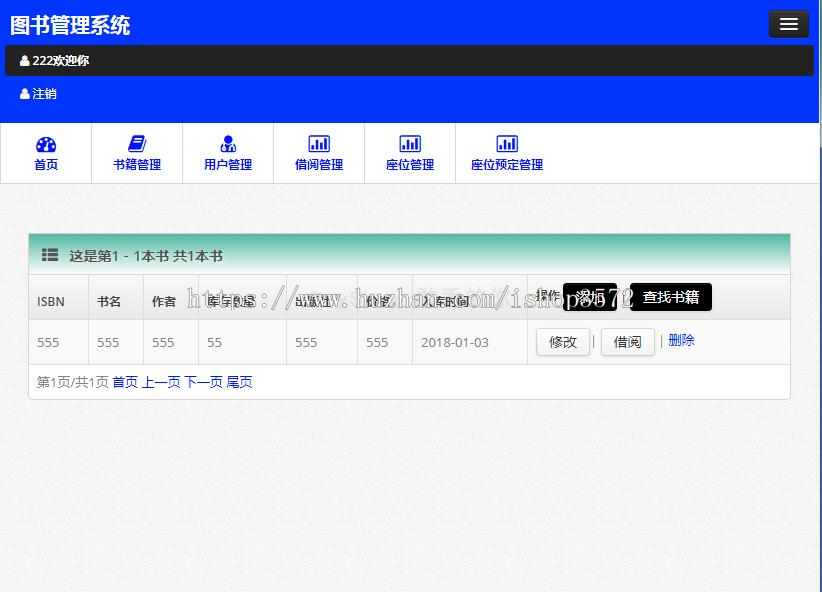This screenshot has height=592, width=822.
Task: Click 借阅 for book 555
Action: point(628,342)
